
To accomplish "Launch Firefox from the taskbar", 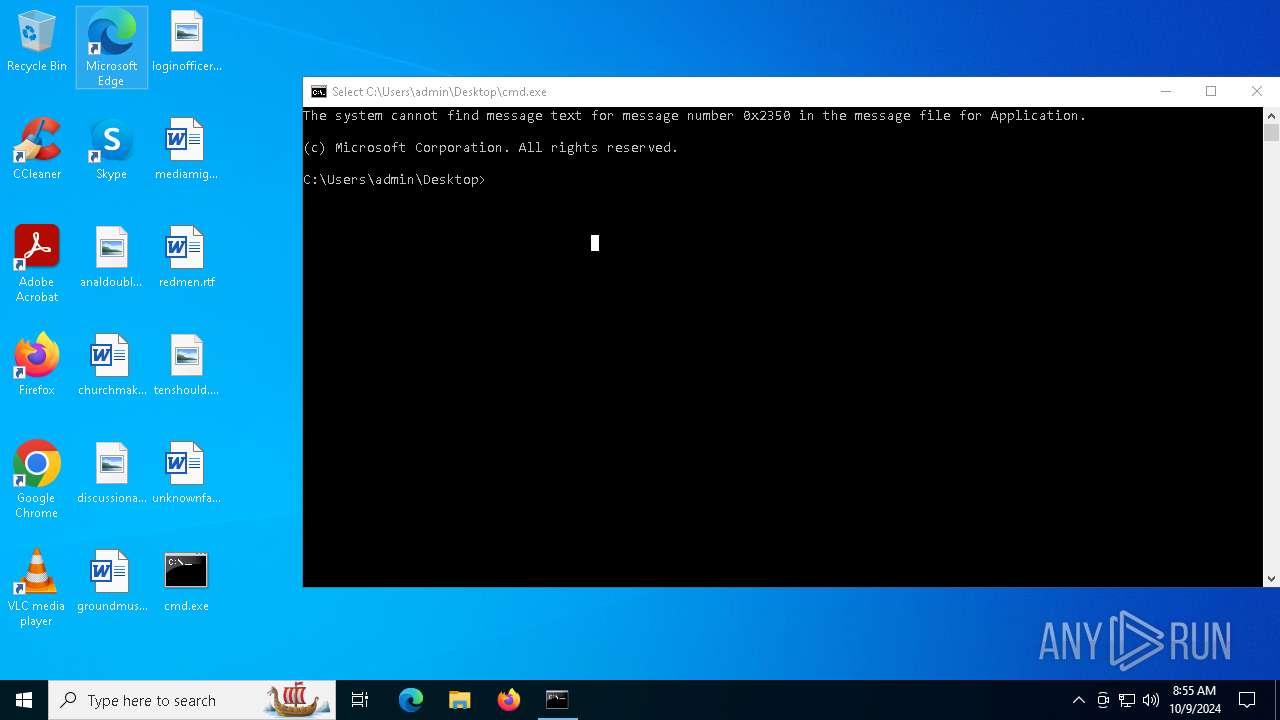I will 508,700.
